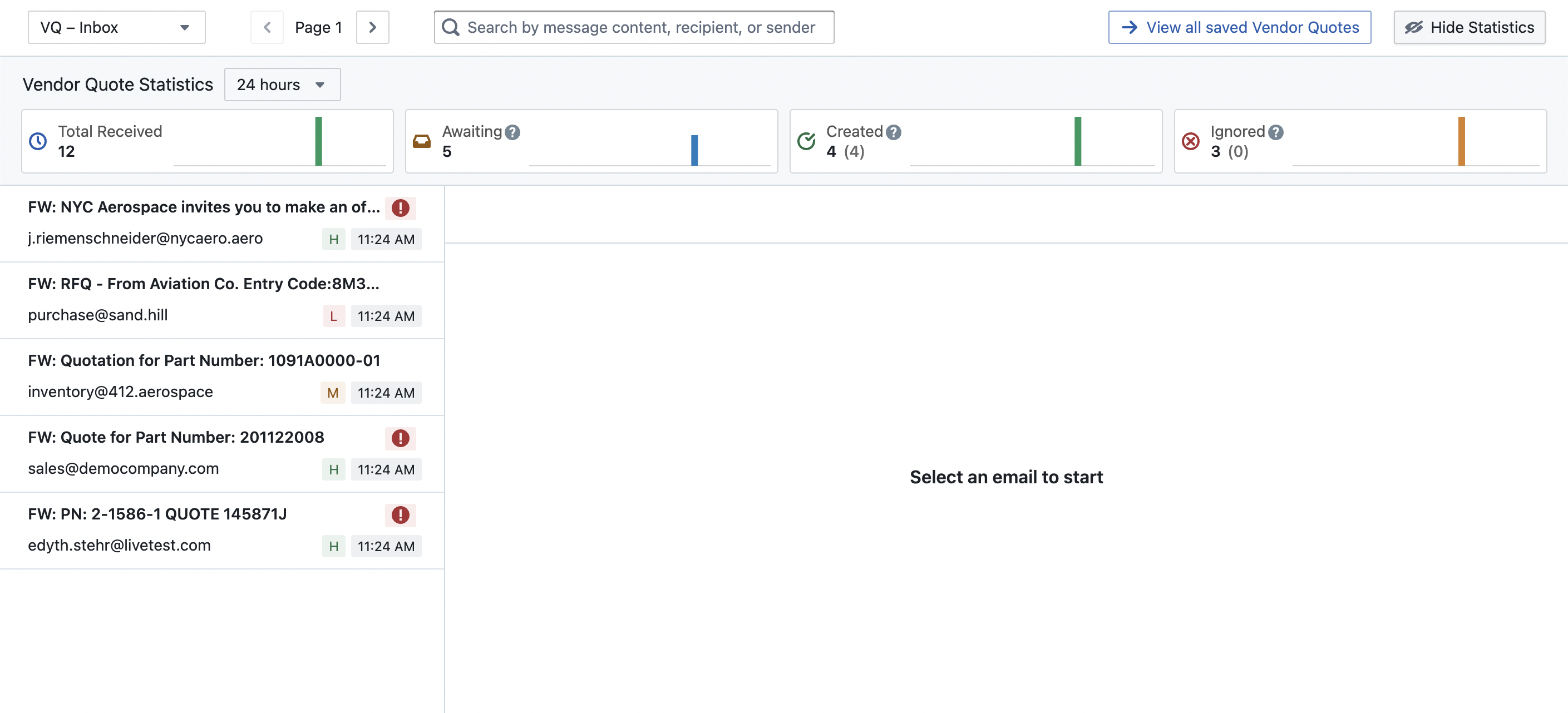
Task: Go to the next page arrow
Action: coord(372,27)
